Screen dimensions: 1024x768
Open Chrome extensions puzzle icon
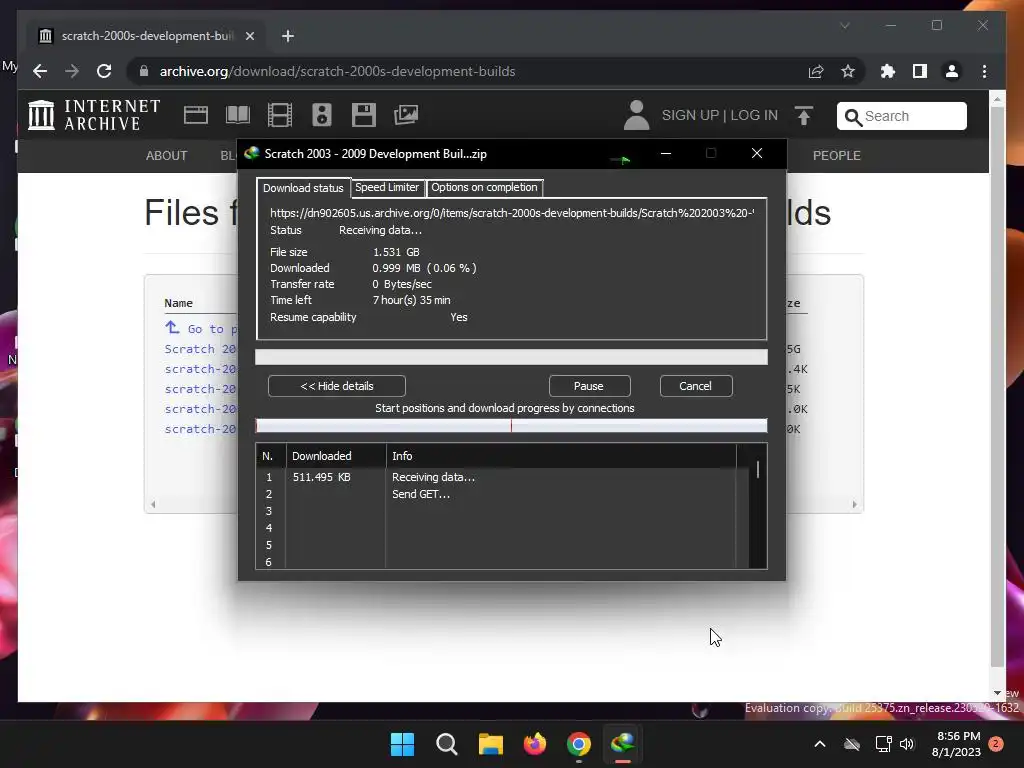point(888,71)
